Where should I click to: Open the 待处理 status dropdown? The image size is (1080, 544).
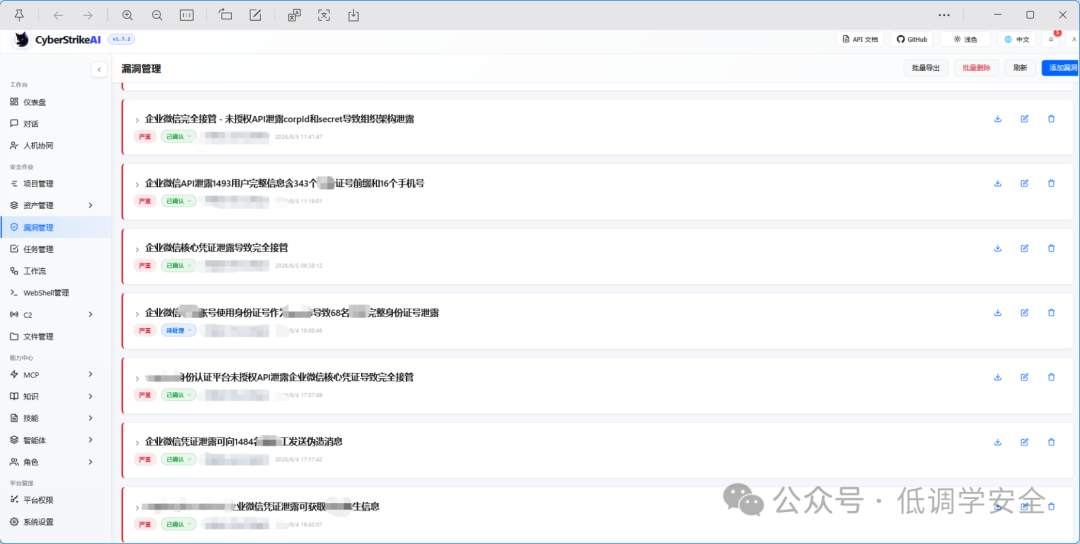pyautogui.click(x=178, y=331)
